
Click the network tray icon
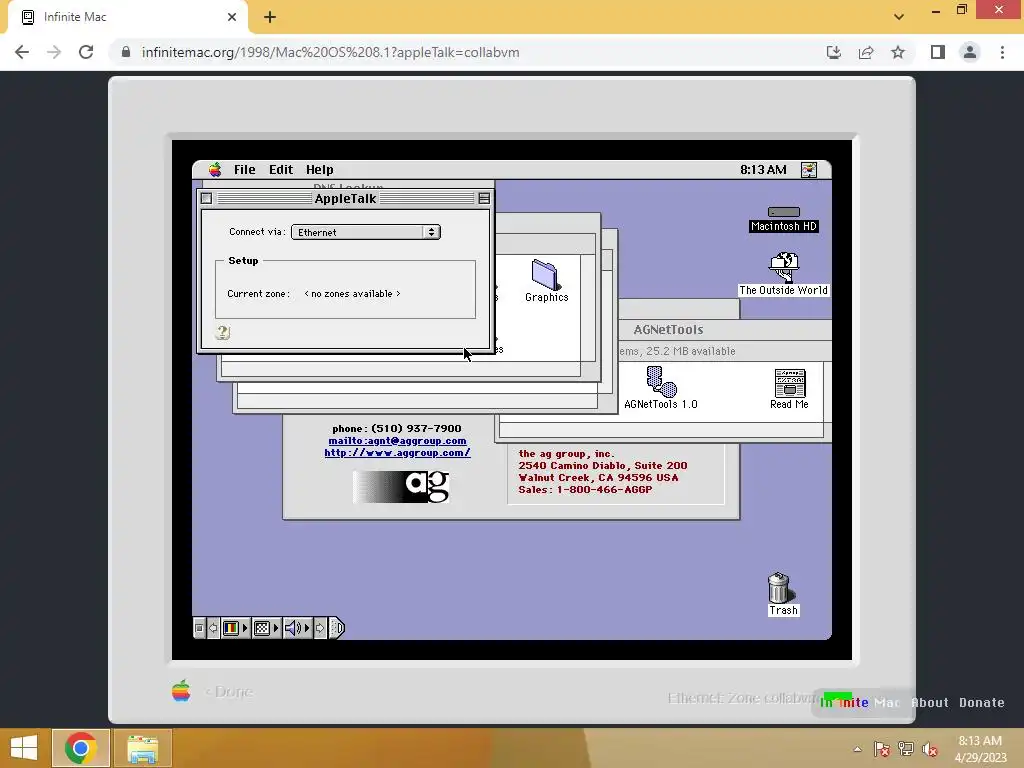[x=906, y=749]
